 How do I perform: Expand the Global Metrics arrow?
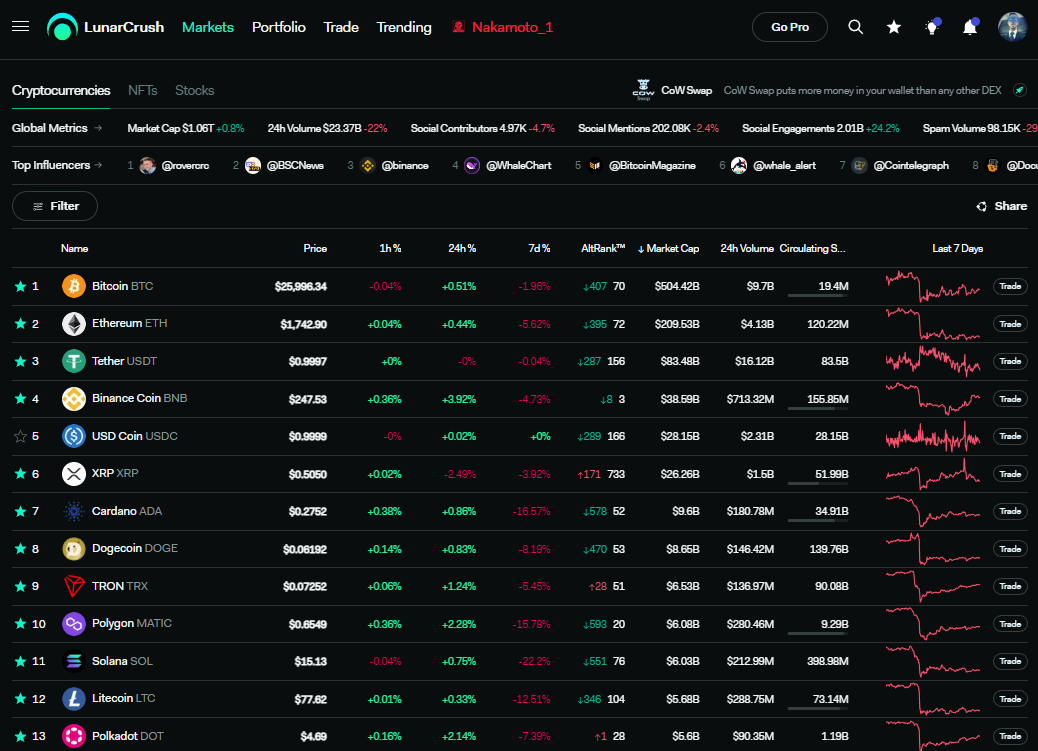click(x=98, y=128)
